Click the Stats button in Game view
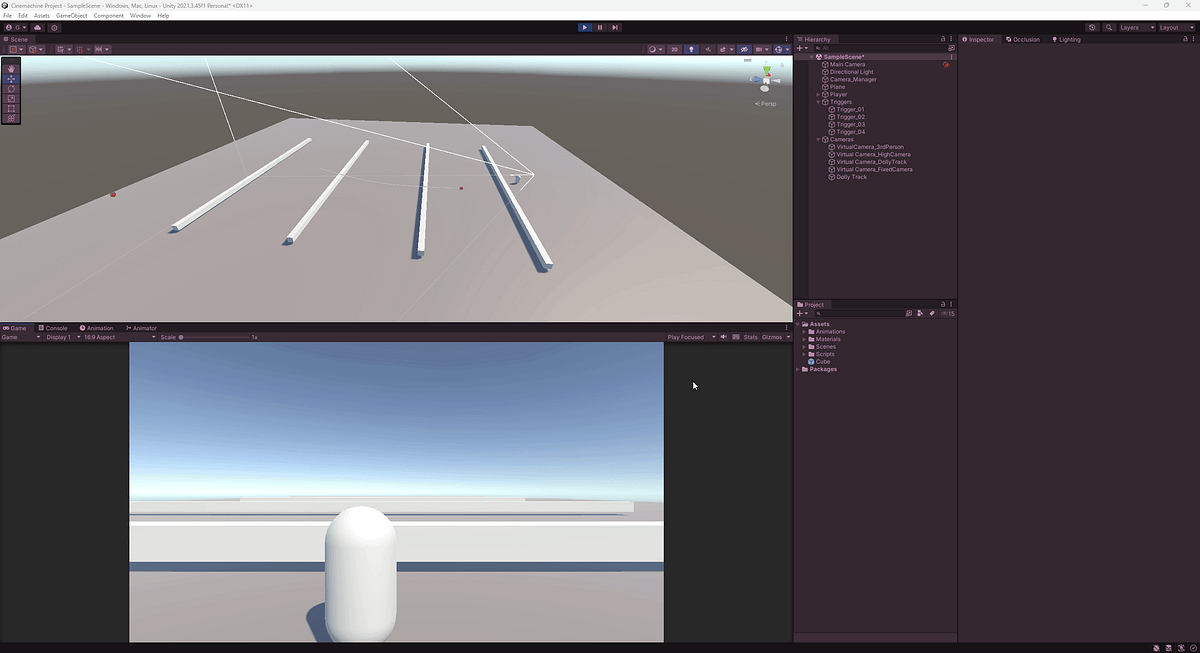The height and width of the screenshot is (653, 1200). tap(750, 337)
